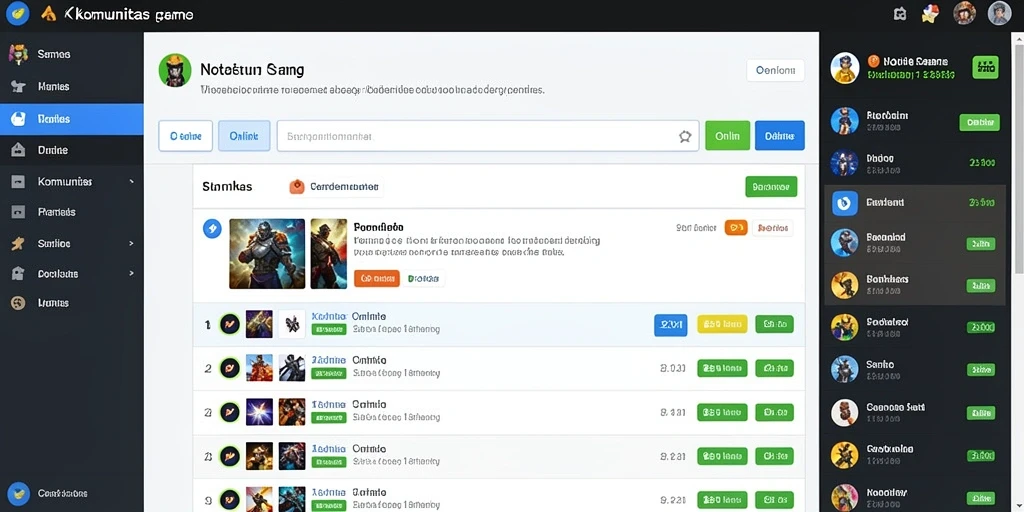Open the orange-icon filter beside Stamkas
Viewport: 1024px width, 512px height.
click(335, 187)
